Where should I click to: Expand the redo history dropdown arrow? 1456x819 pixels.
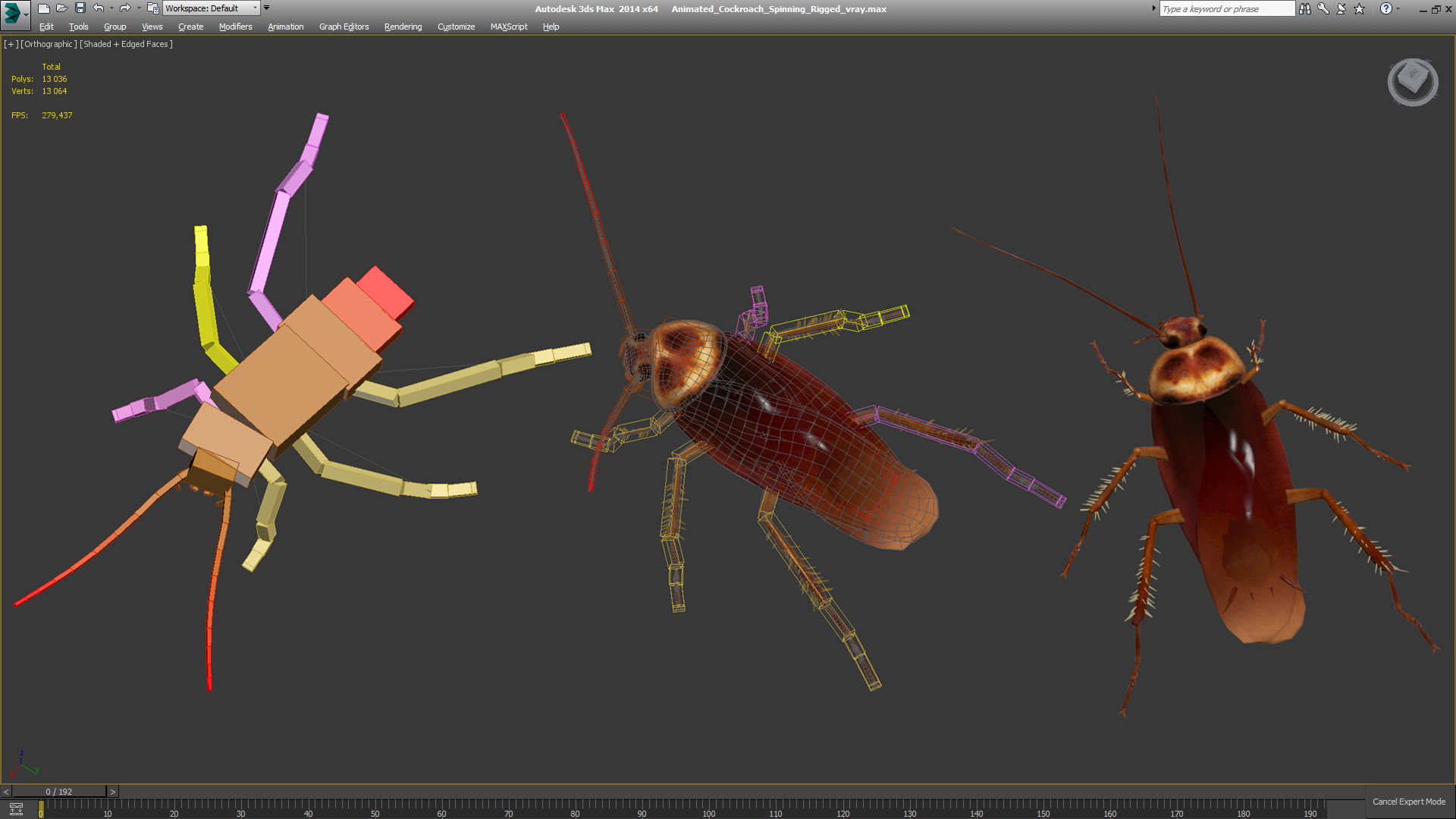(x=139, y=8)
